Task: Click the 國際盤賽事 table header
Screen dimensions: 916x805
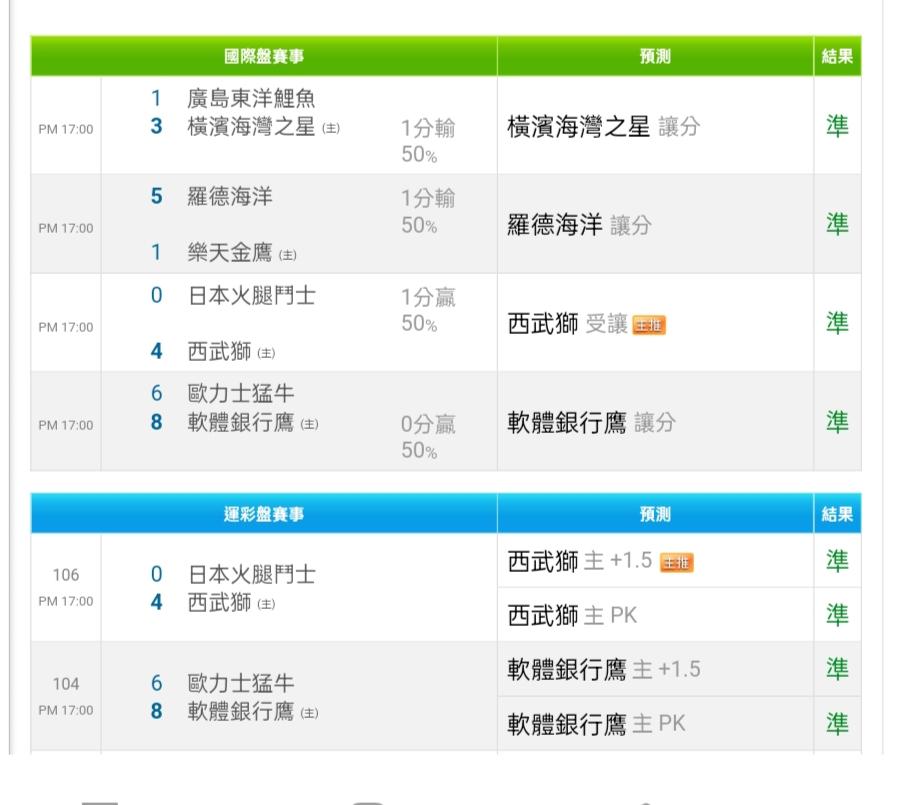Action: coord(263,56)
